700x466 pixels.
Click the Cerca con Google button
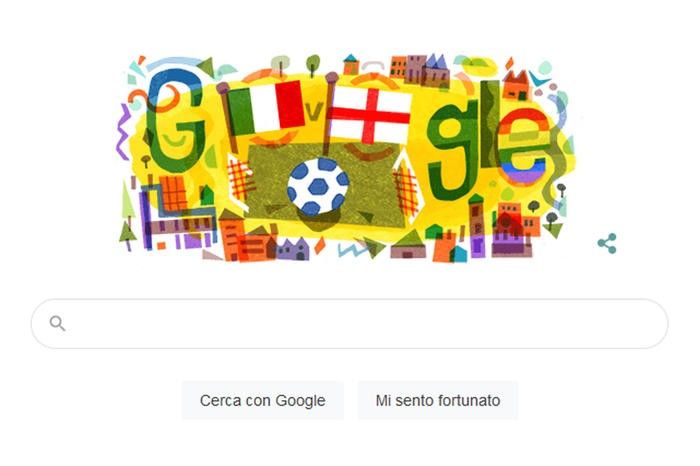coord(262,400)
